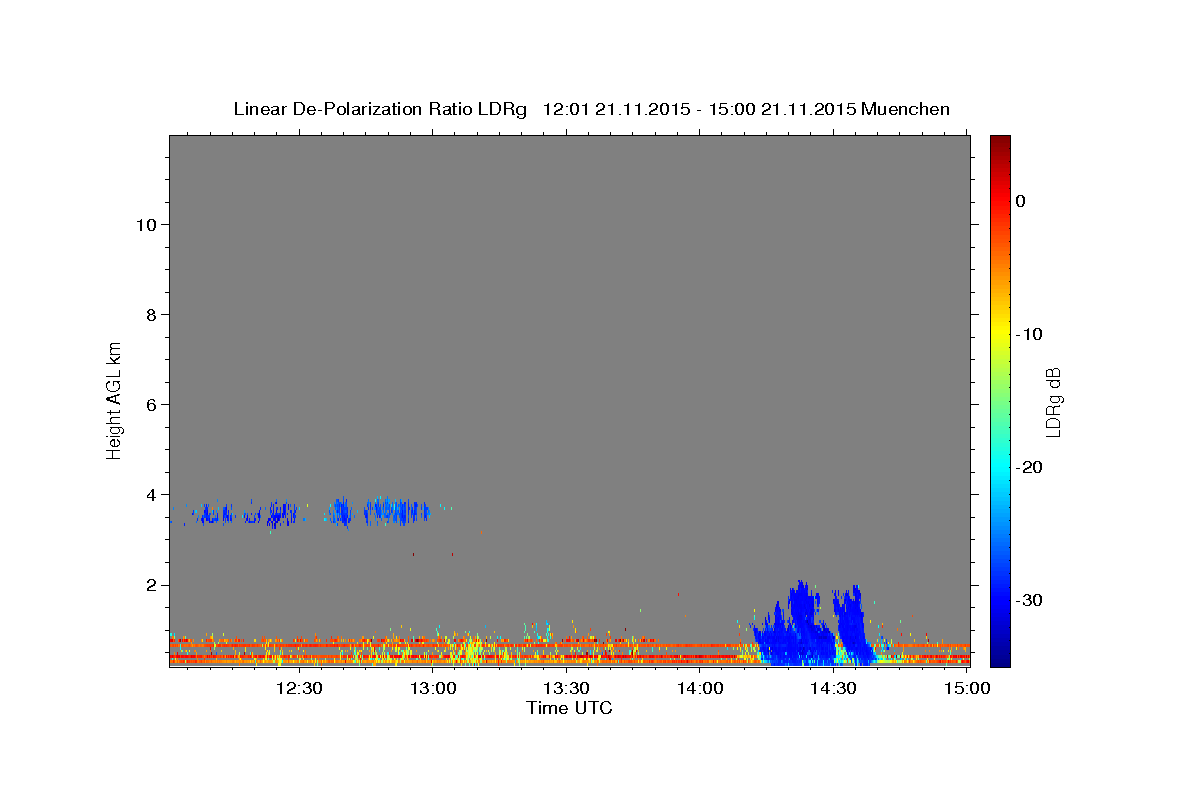1200x800 pixels.
Task: Click the dark red top of the colorbar
Action: pos(1000,142)
